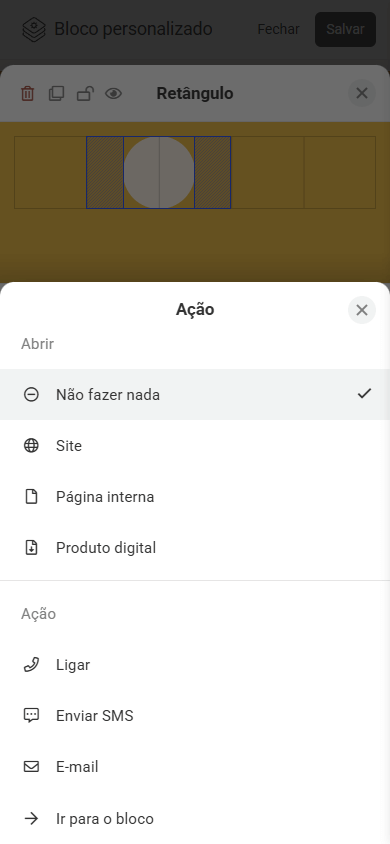390x844 pixels.
Task: Click the gray circle shape on canvas
Action: (159, 172)
